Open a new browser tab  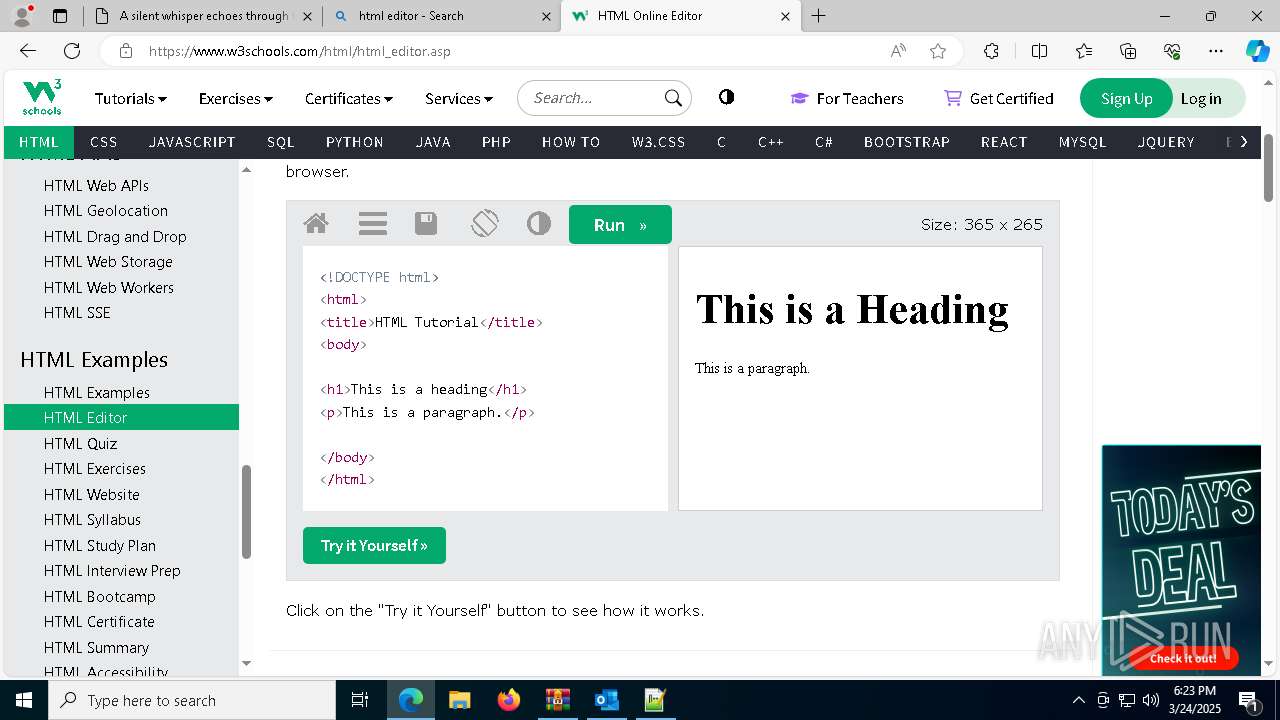pyautogui.click(x=819, y=16)
